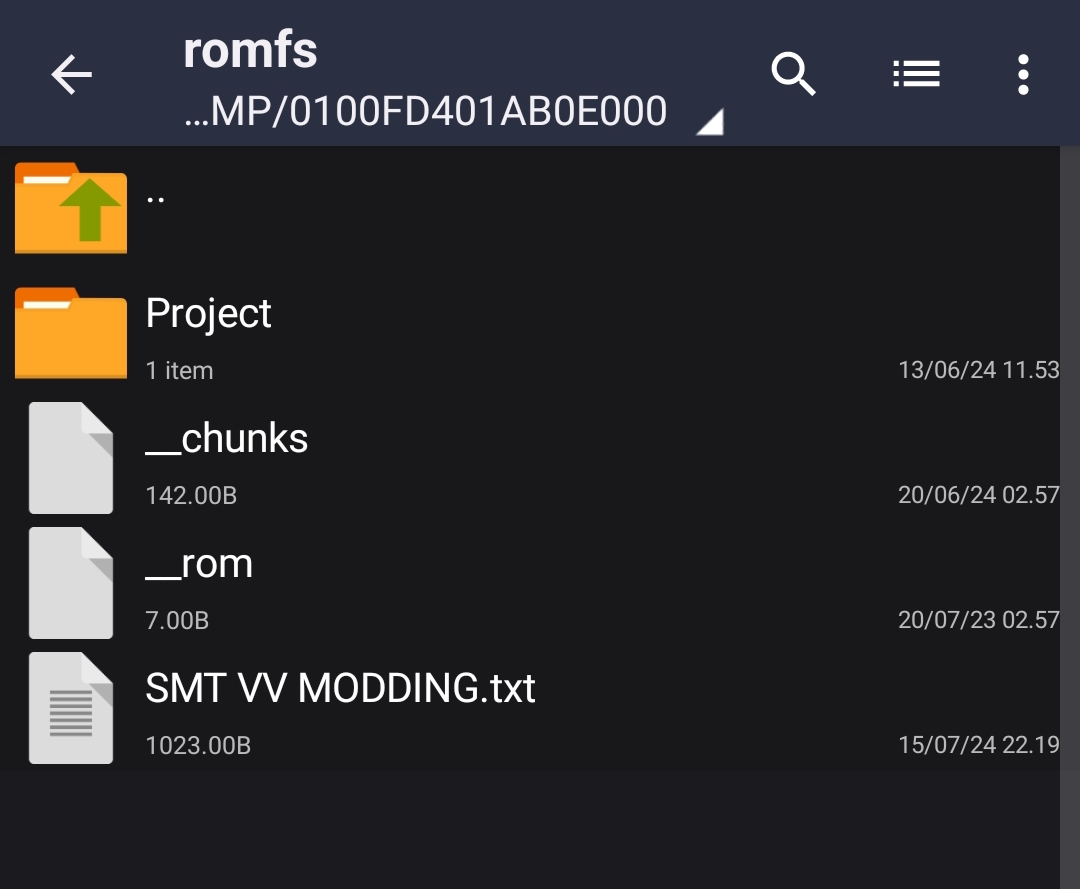Click the vertical scrollbar on right edge
The image size is (1080, 889).
(1070, 516)
